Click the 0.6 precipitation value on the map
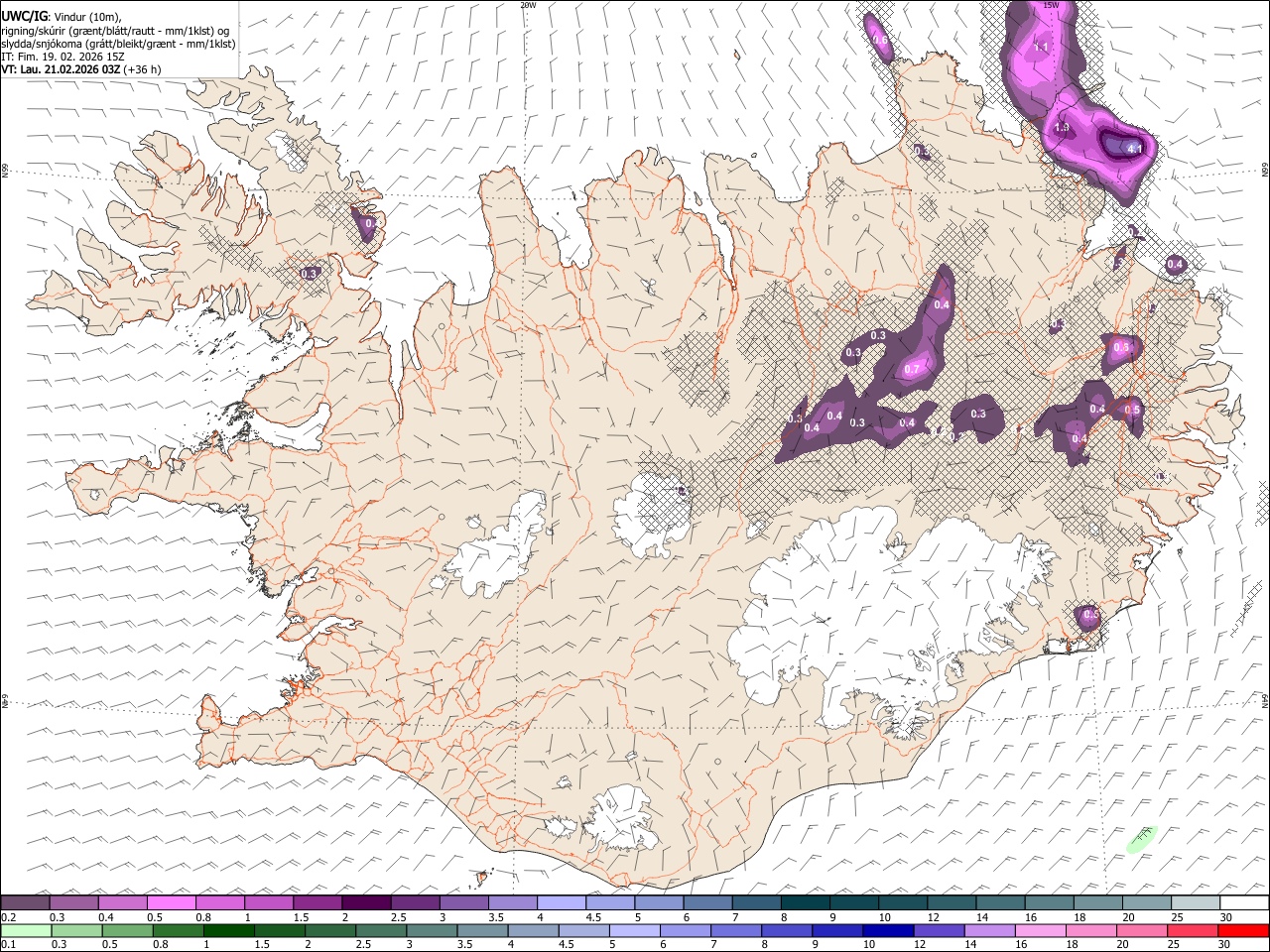This screenshot has width=1270, height=952. (x=879, y=40)
